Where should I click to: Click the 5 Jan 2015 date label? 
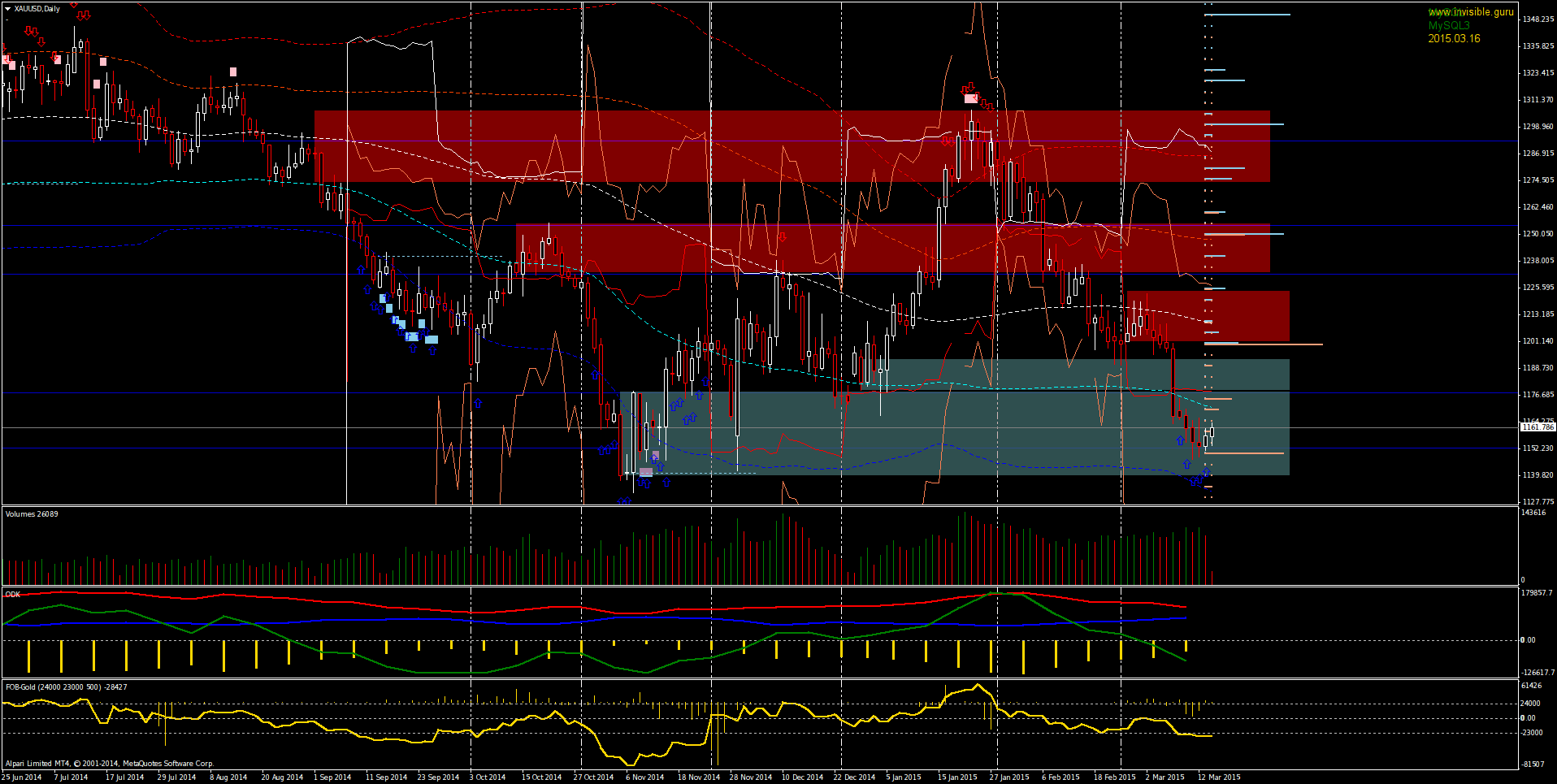coord(904,778)
